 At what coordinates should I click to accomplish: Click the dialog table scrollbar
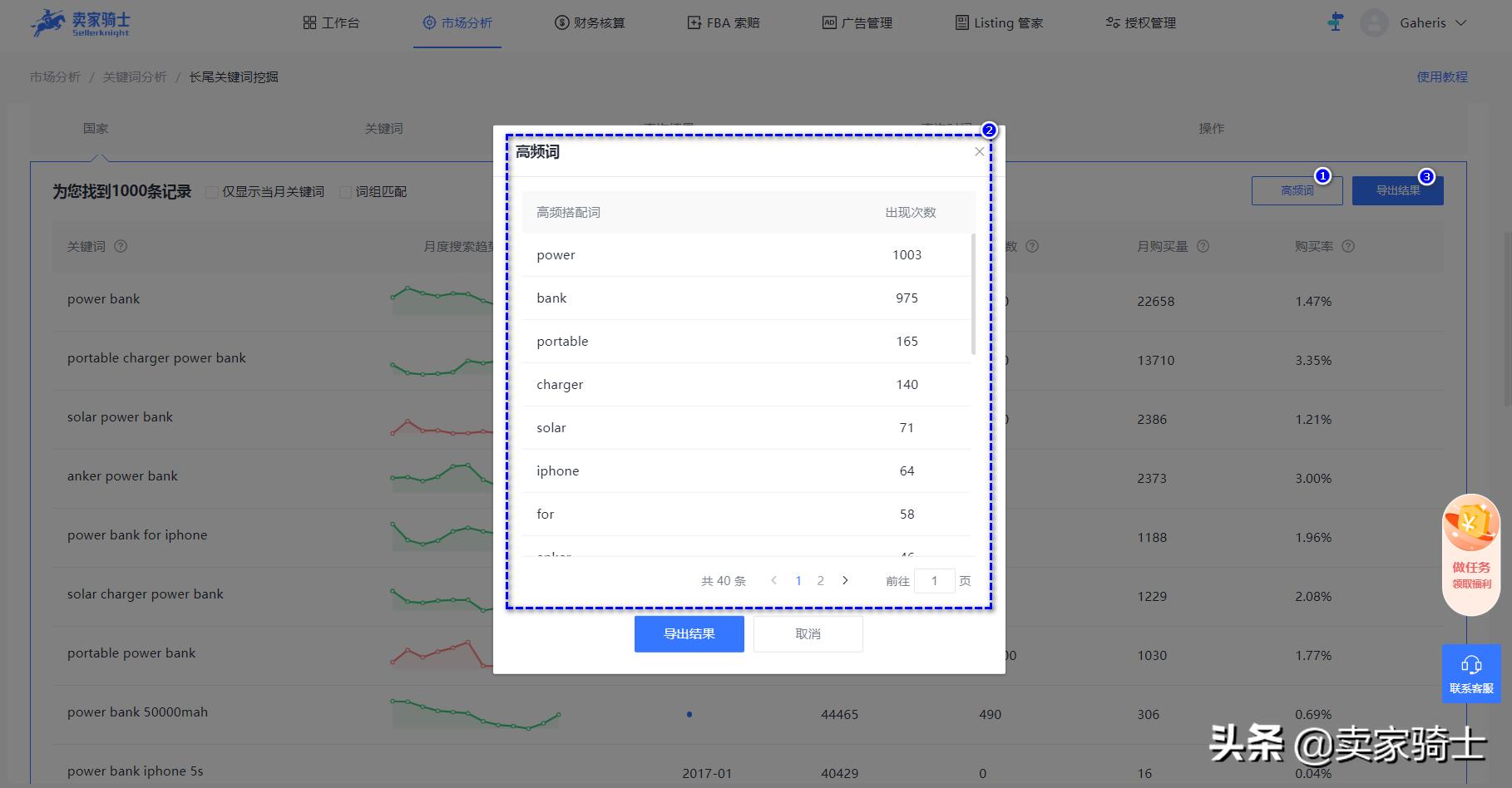(x=973, y=294)
